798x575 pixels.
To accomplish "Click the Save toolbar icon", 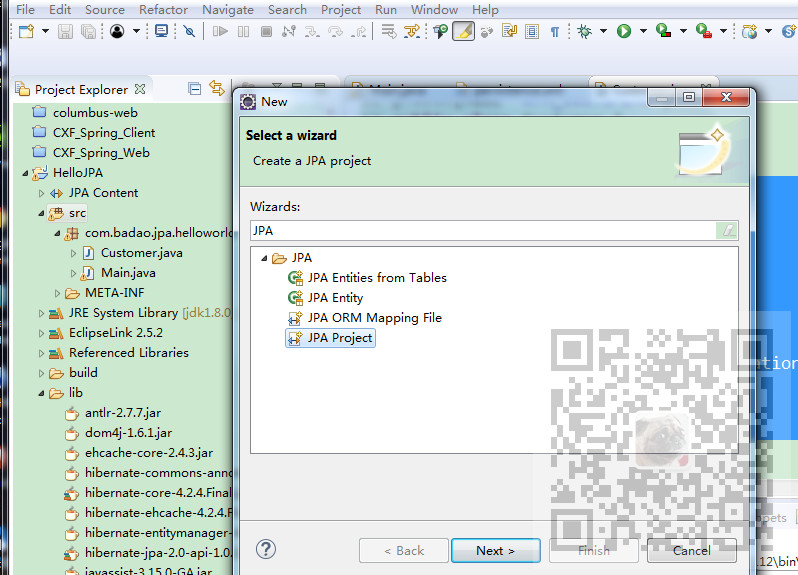I will pos(65,32).
